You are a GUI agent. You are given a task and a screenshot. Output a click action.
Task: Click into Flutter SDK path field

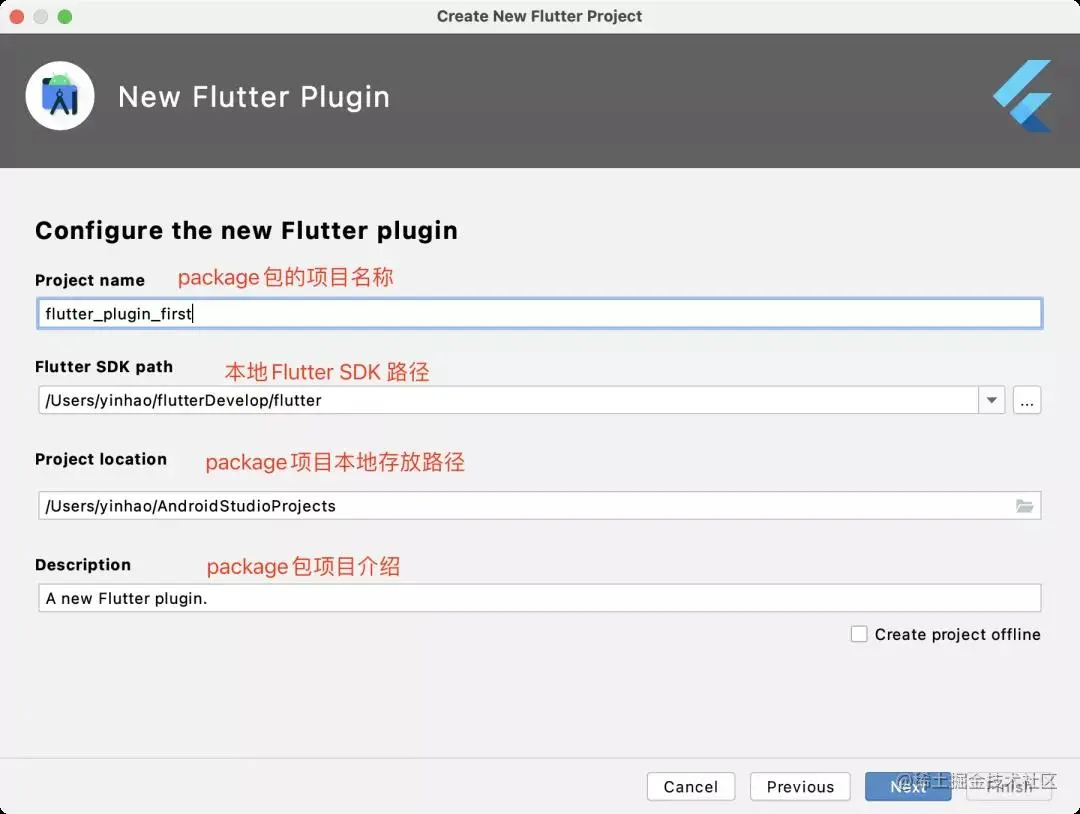tap(508, 400)
